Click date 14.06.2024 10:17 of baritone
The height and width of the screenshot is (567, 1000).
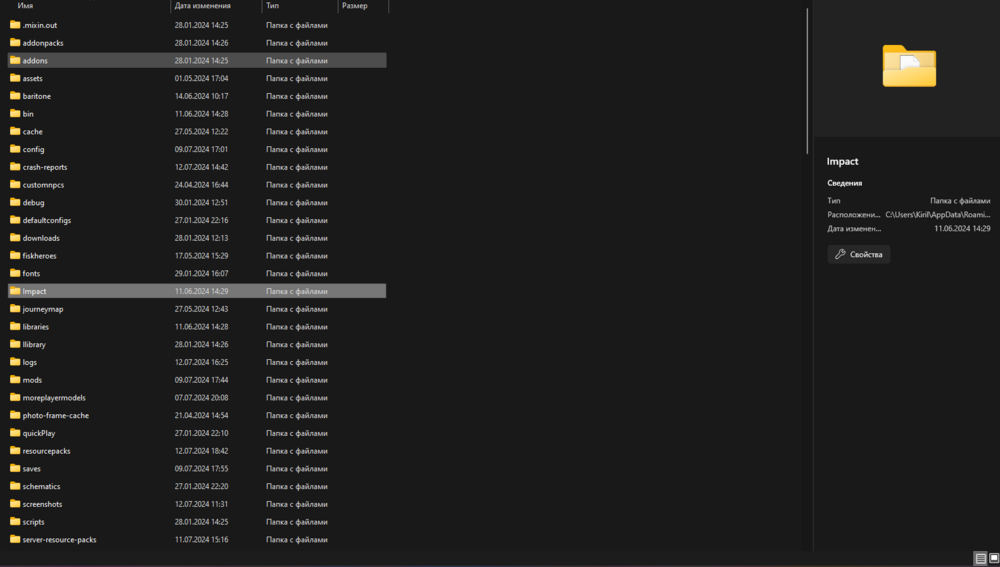(x=202, y=96)
